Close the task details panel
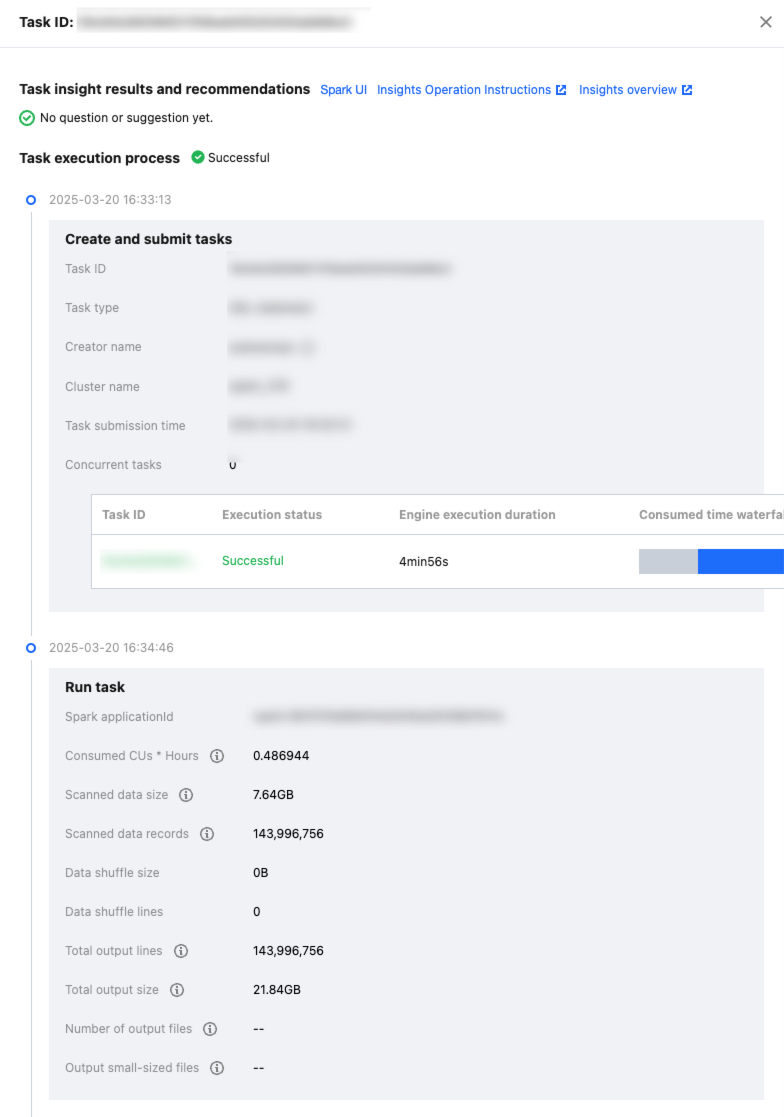The height and width of the screenshot is (1117, 784). point(765,22)
